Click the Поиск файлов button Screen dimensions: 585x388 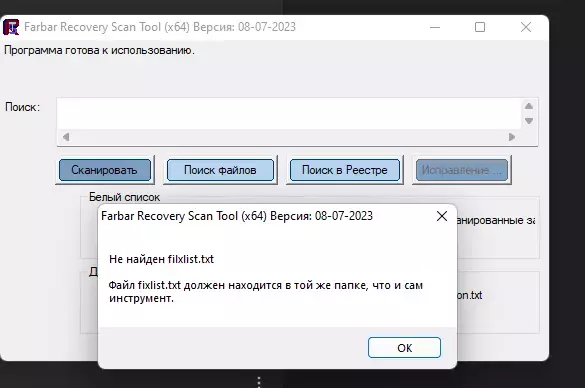click(x=220, y=170)
